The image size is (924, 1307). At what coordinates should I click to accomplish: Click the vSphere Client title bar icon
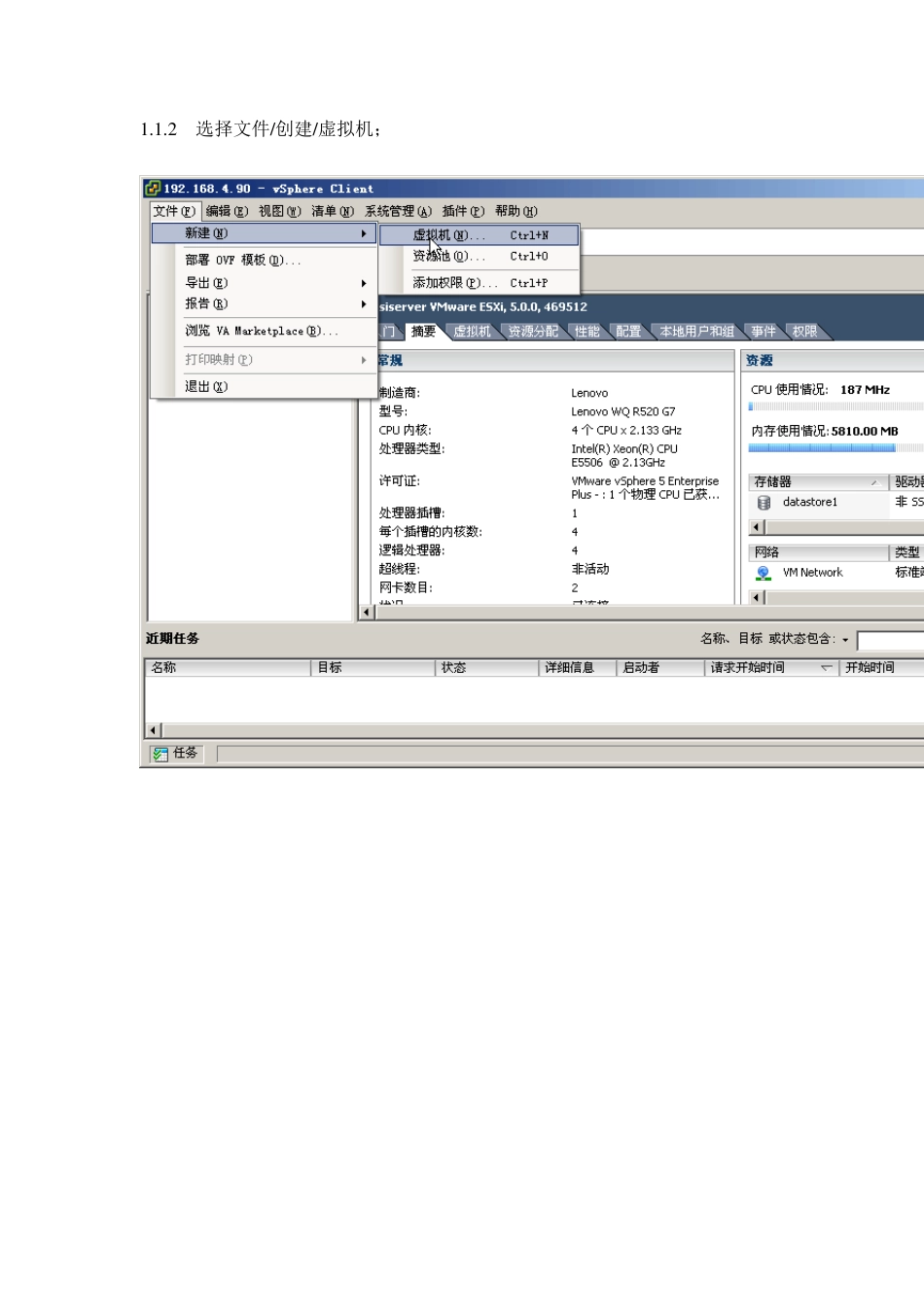152,189
